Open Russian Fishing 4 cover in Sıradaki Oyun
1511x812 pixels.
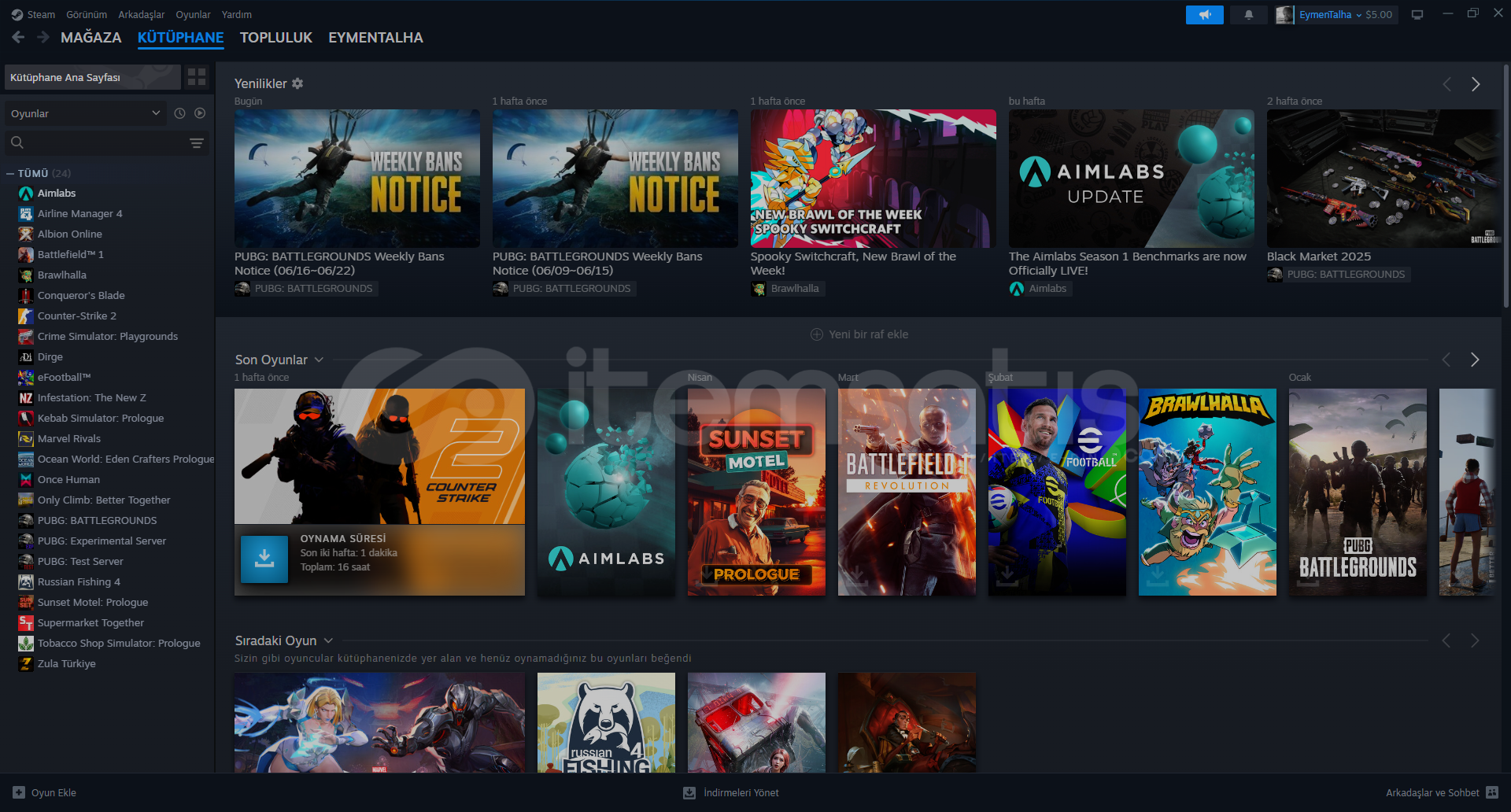tap(606, 722)
